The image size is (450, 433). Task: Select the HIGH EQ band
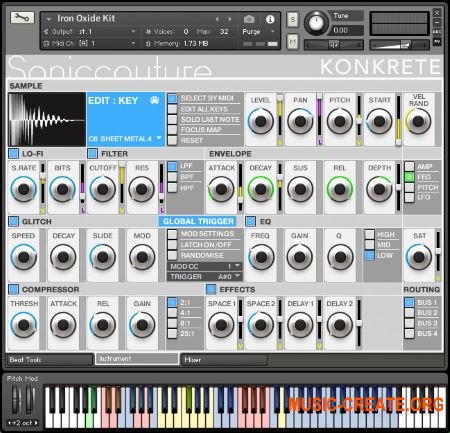[x=370, y=234]
